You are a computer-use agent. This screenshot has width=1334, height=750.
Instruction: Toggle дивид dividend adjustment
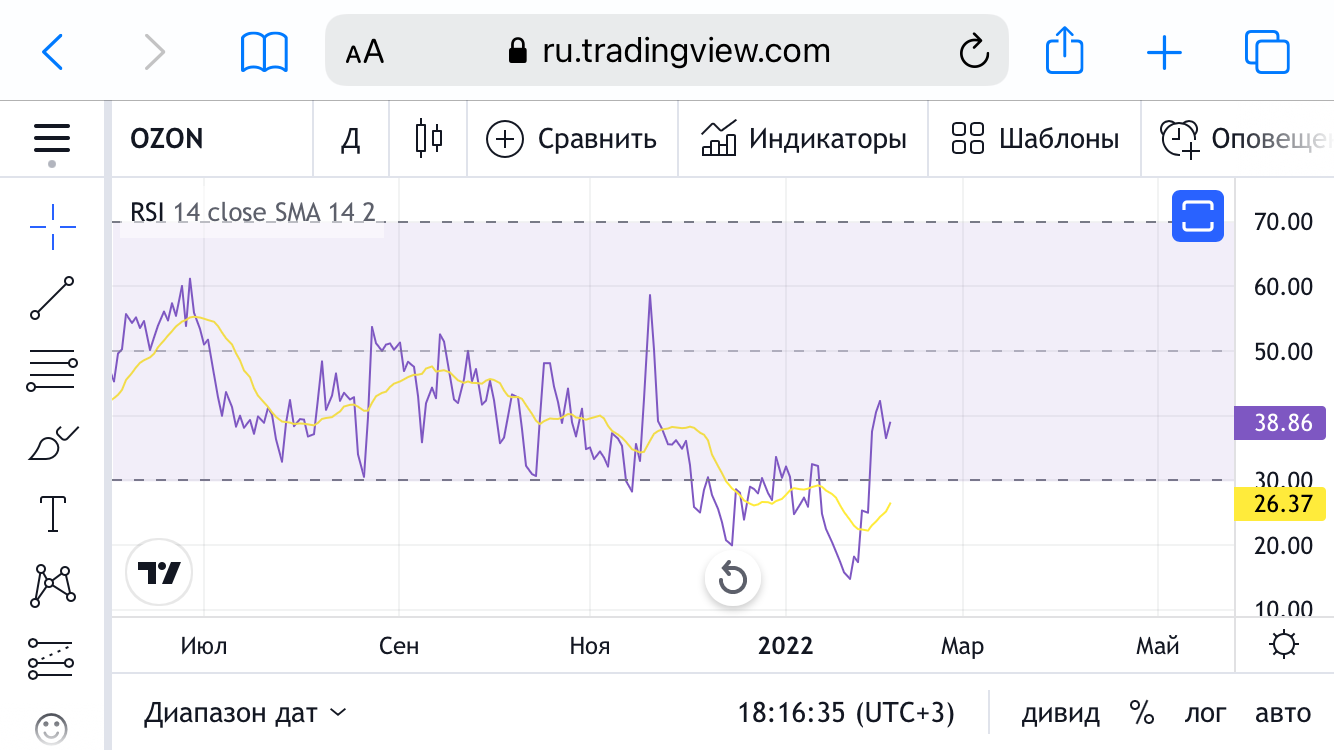(x=1061, y=713)
